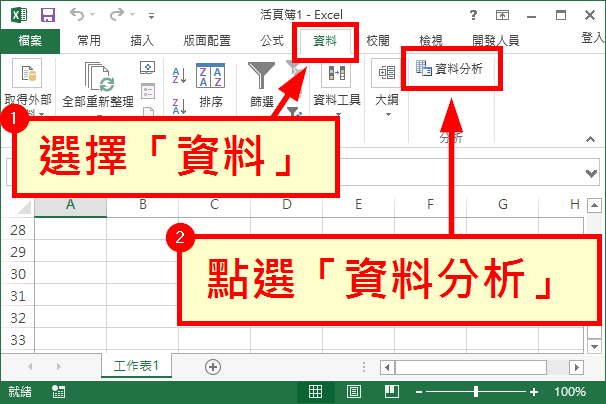606x404 pixels.
Task: Click next sheet navigation arrow
Action: pos(59,366)
